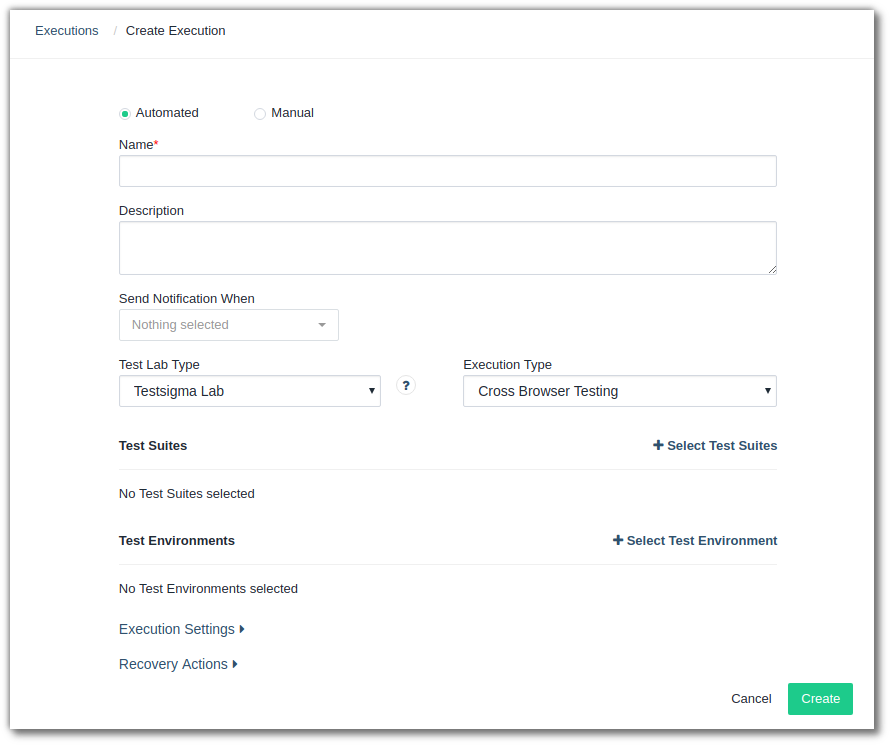The image size is (890, 745).
Task: Select the Manual radio button
Action: 259,113
